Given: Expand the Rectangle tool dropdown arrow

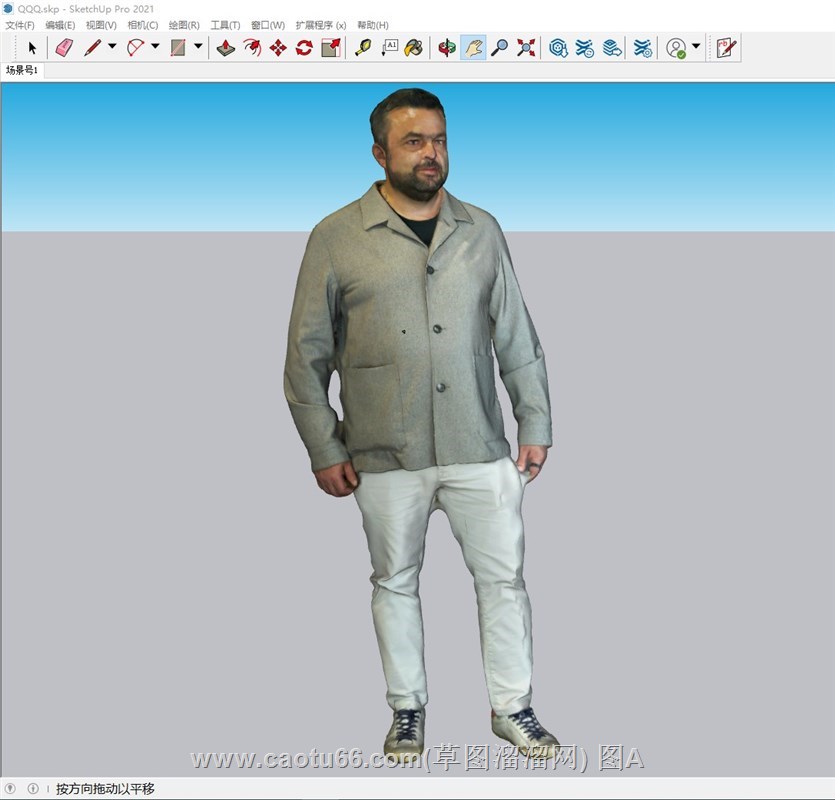Looking at the screenshot, I should pos(198,46).
